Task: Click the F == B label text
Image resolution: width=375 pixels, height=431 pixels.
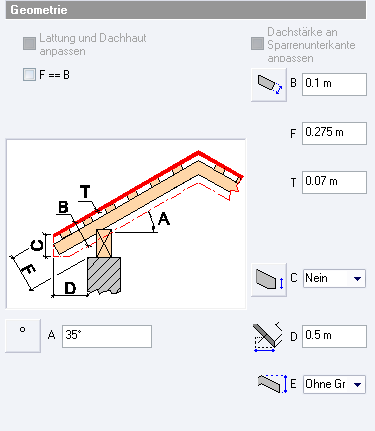Action: click(x=54, y=75)
